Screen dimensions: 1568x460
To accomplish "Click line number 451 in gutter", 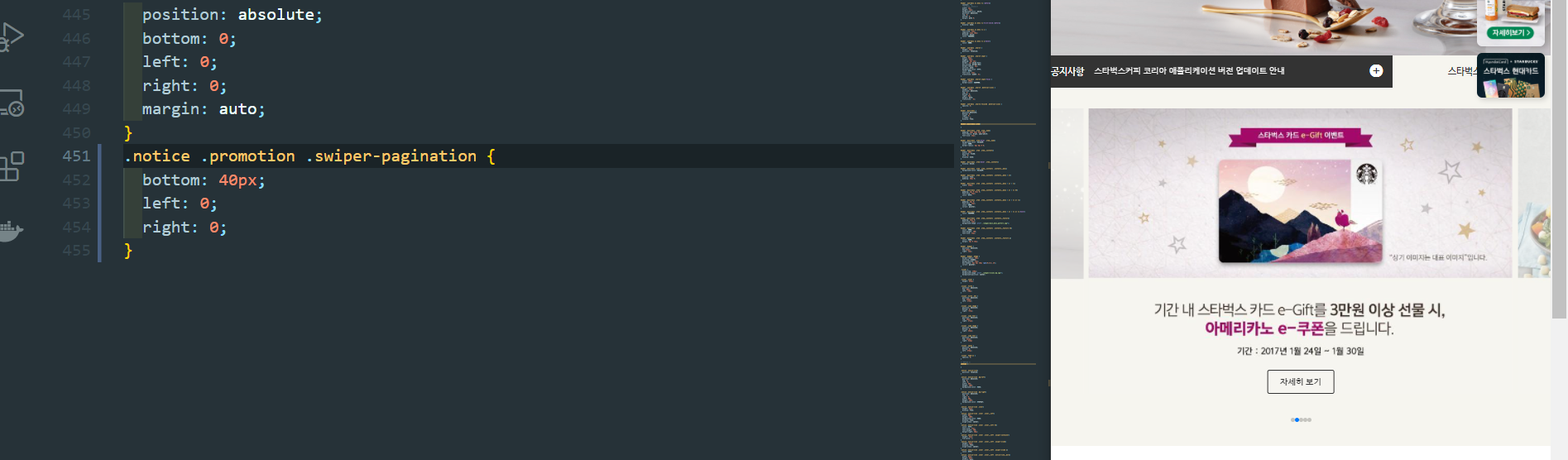I will pos(76,156).
